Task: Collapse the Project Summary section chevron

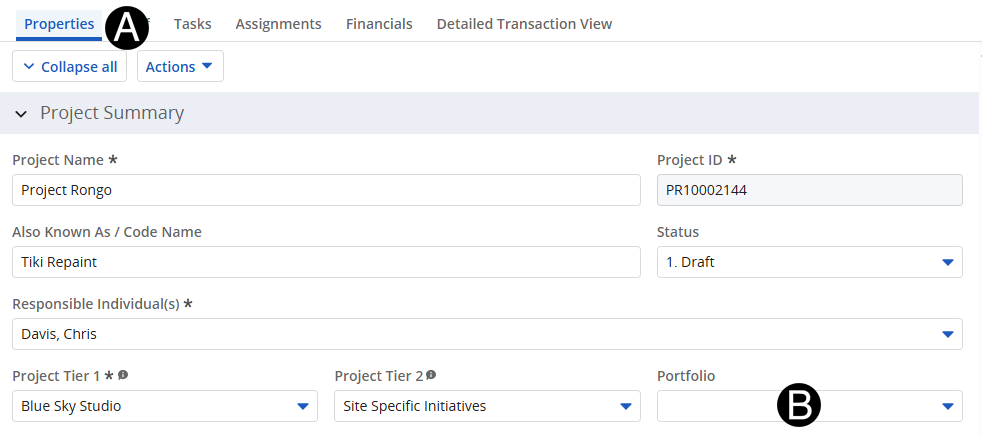Action: [x=21, y=114]
